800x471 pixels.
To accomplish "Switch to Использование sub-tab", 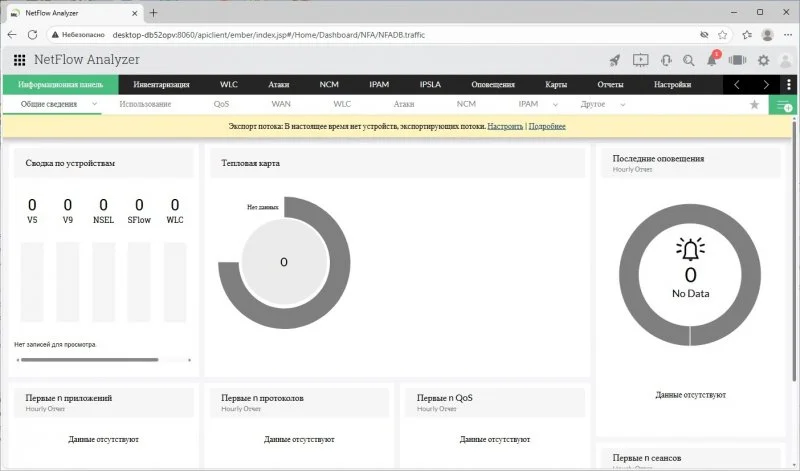I will (145, 104).
